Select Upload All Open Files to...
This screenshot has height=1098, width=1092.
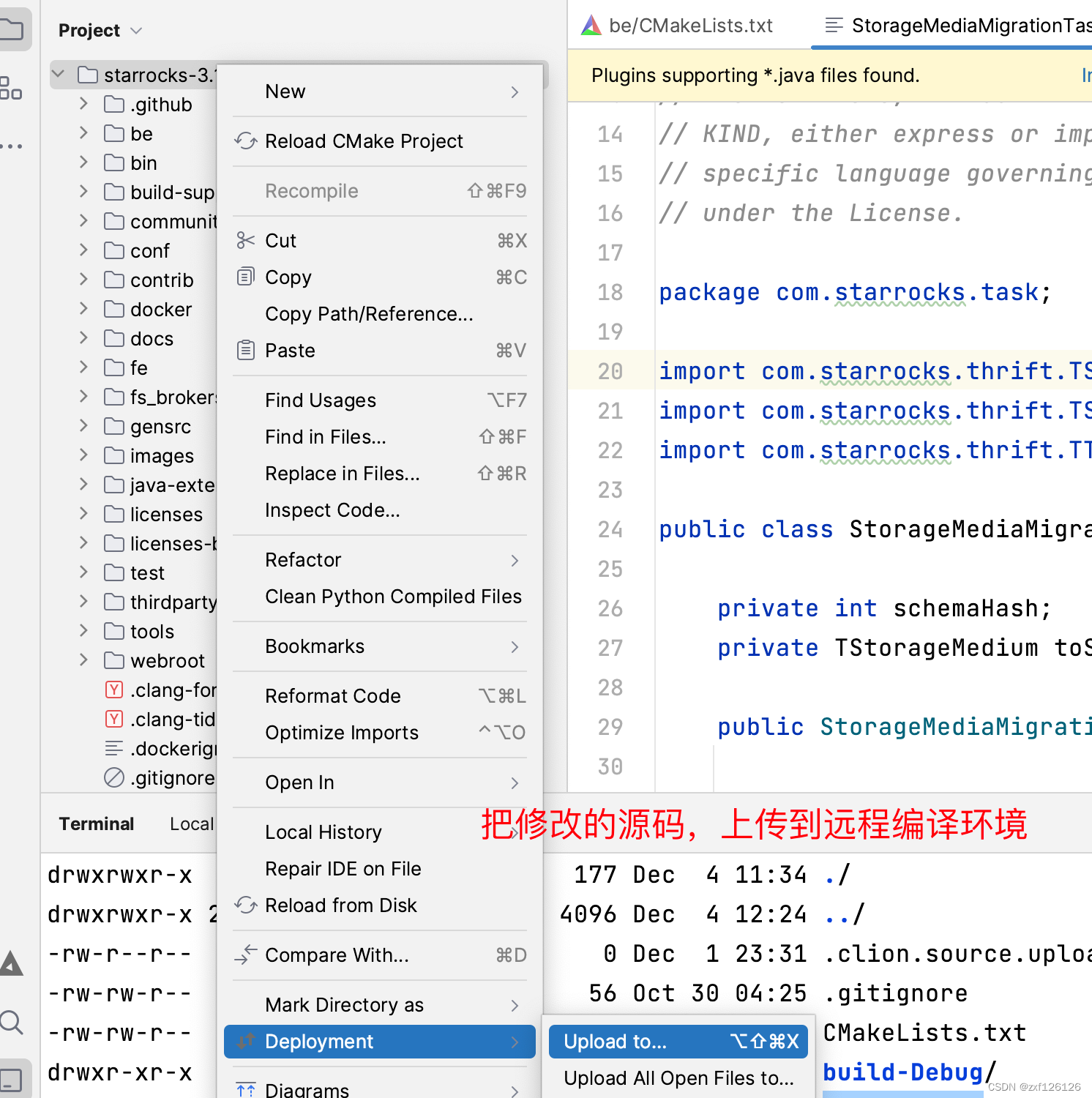tap(678, 1078)
